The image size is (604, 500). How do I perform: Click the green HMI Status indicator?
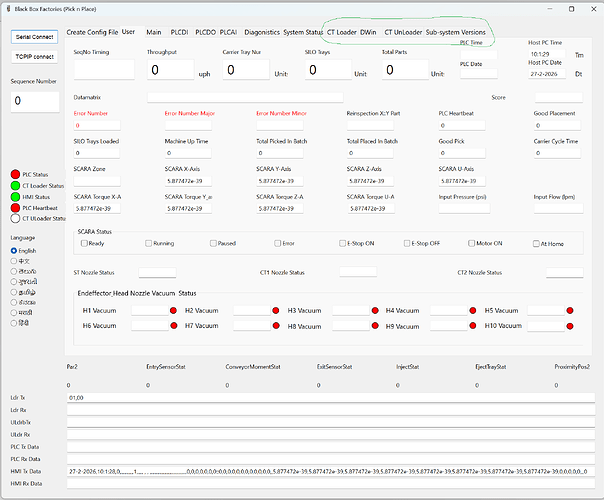coord(15,196)
